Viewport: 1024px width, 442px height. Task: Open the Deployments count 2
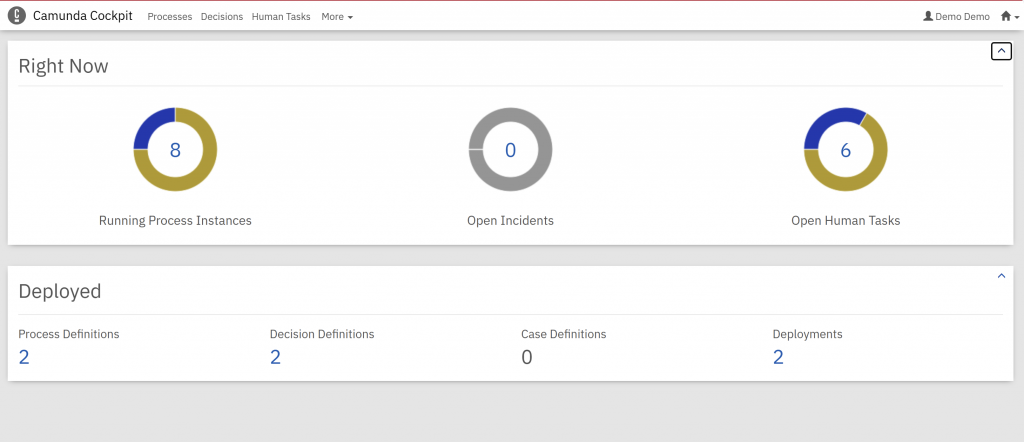pyautogui.click(x=778, y=357)
